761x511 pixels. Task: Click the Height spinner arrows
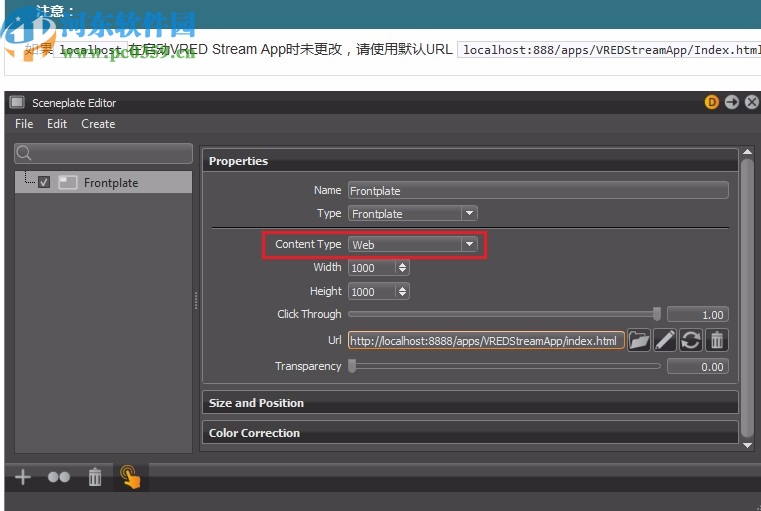(x=402, y=292)
